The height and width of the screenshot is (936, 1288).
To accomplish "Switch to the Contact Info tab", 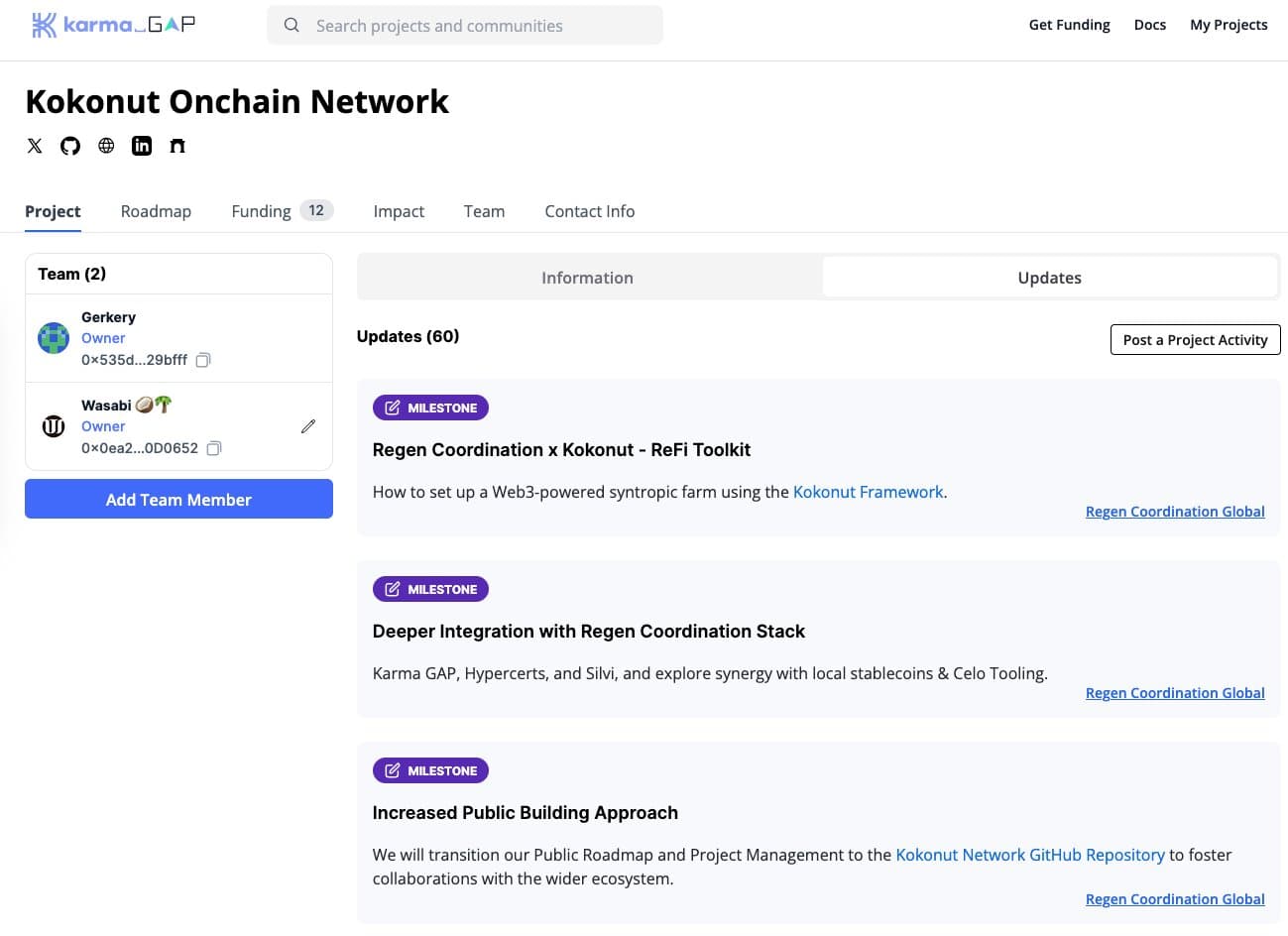I will 590,211.
